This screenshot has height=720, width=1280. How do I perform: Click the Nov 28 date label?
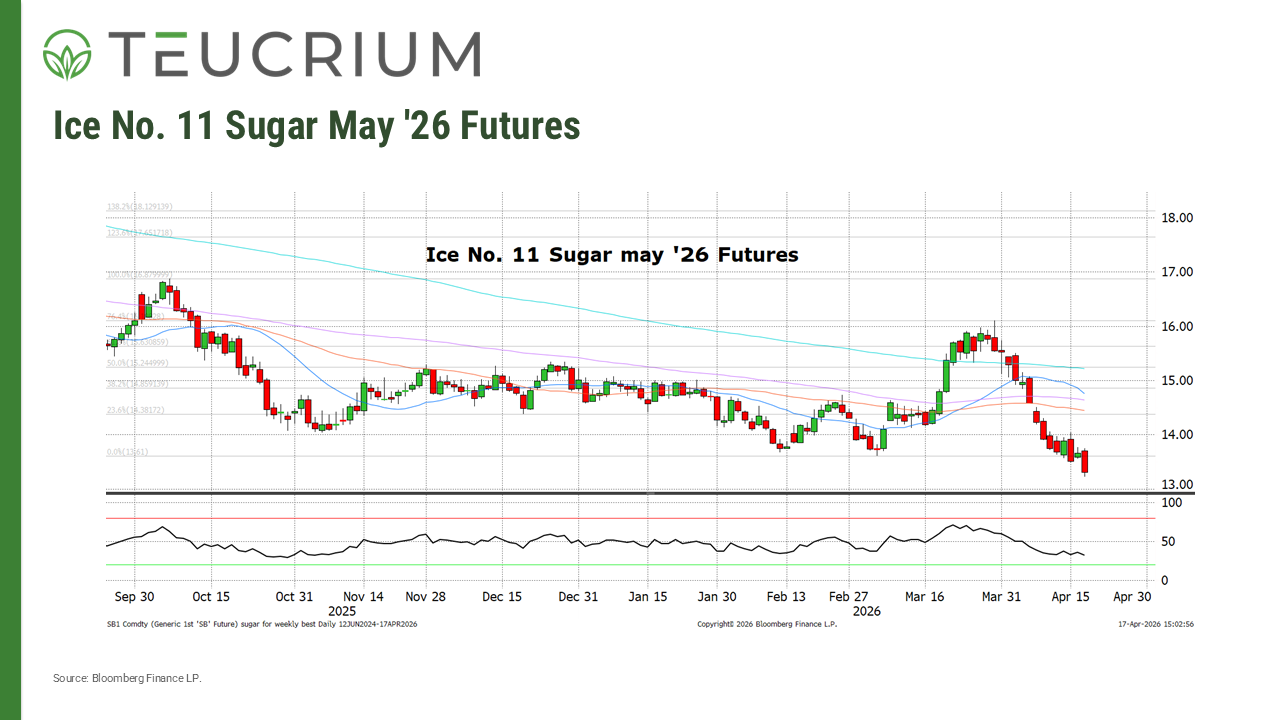coord(425,597)
